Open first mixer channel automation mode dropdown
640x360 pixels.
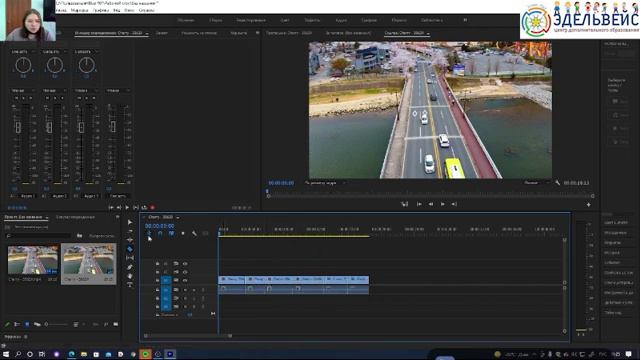(22, 90)
